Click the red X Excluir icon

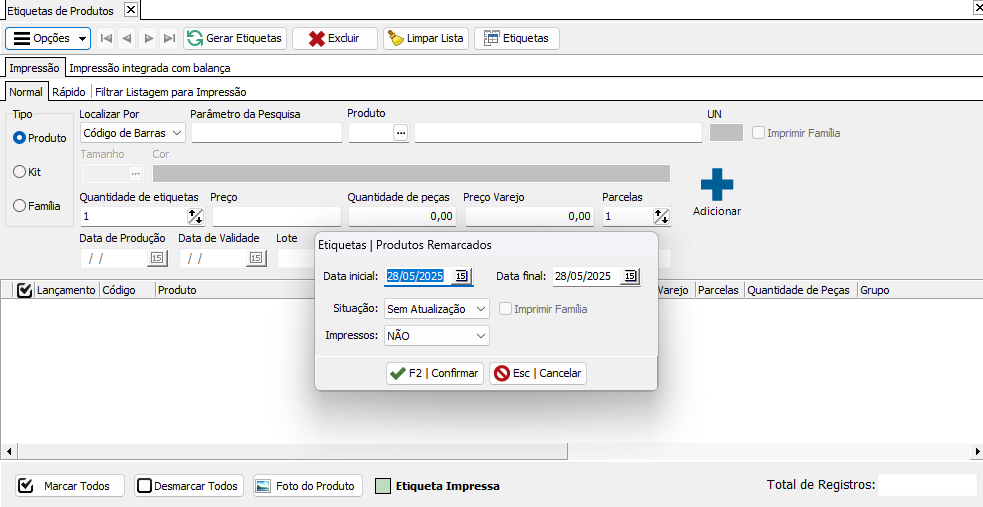pyautogui.click(x=316, y=38)
